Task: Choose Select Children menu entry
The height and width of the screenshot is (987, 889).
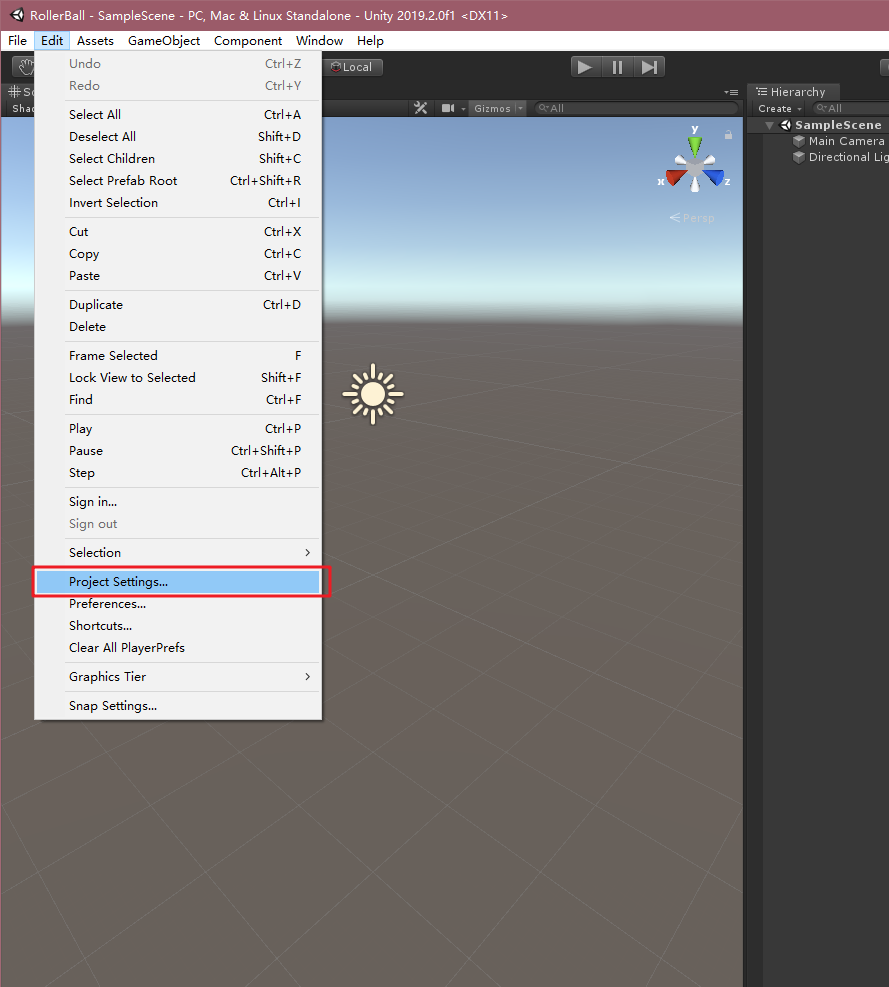Action: [x=178, y=159]
